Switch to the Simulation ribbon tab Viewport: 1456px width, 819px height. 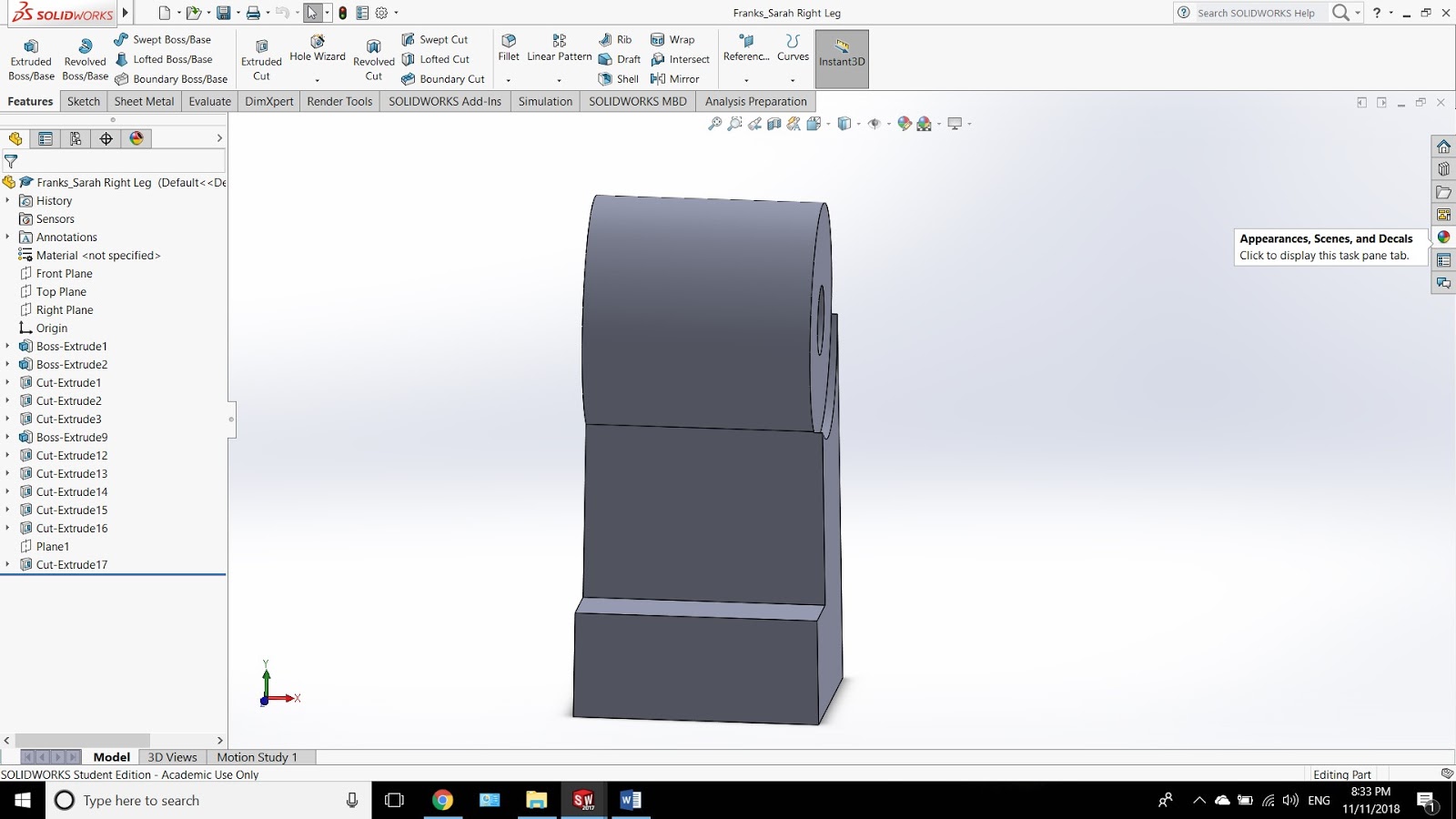[545, 101]
